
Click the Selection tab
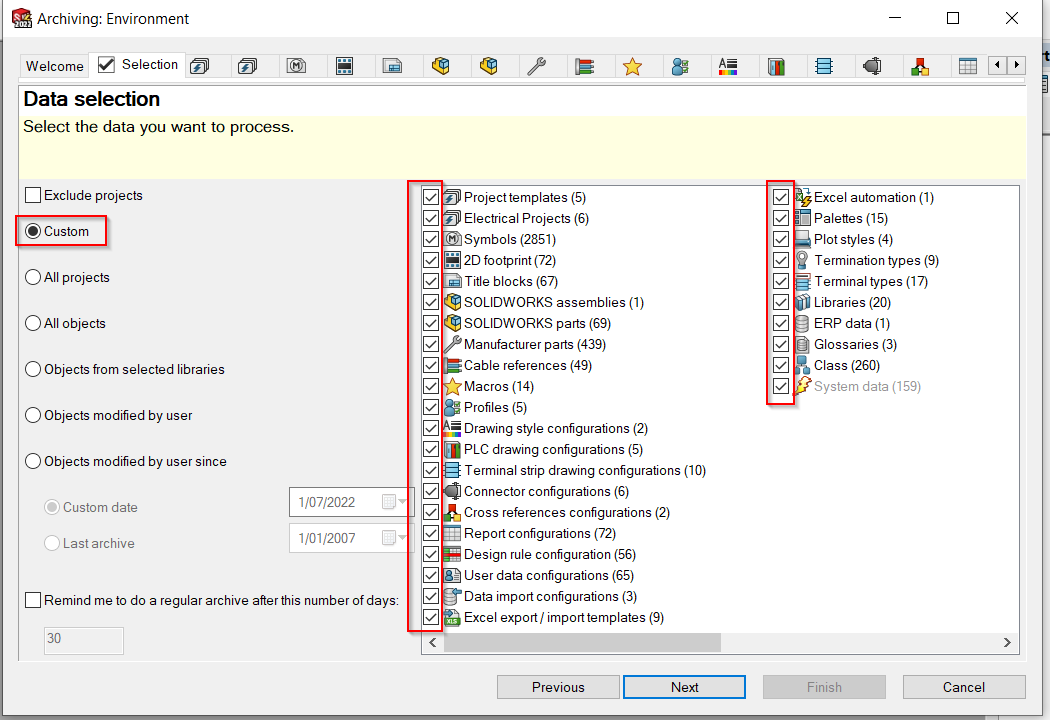tap(138, 65)
